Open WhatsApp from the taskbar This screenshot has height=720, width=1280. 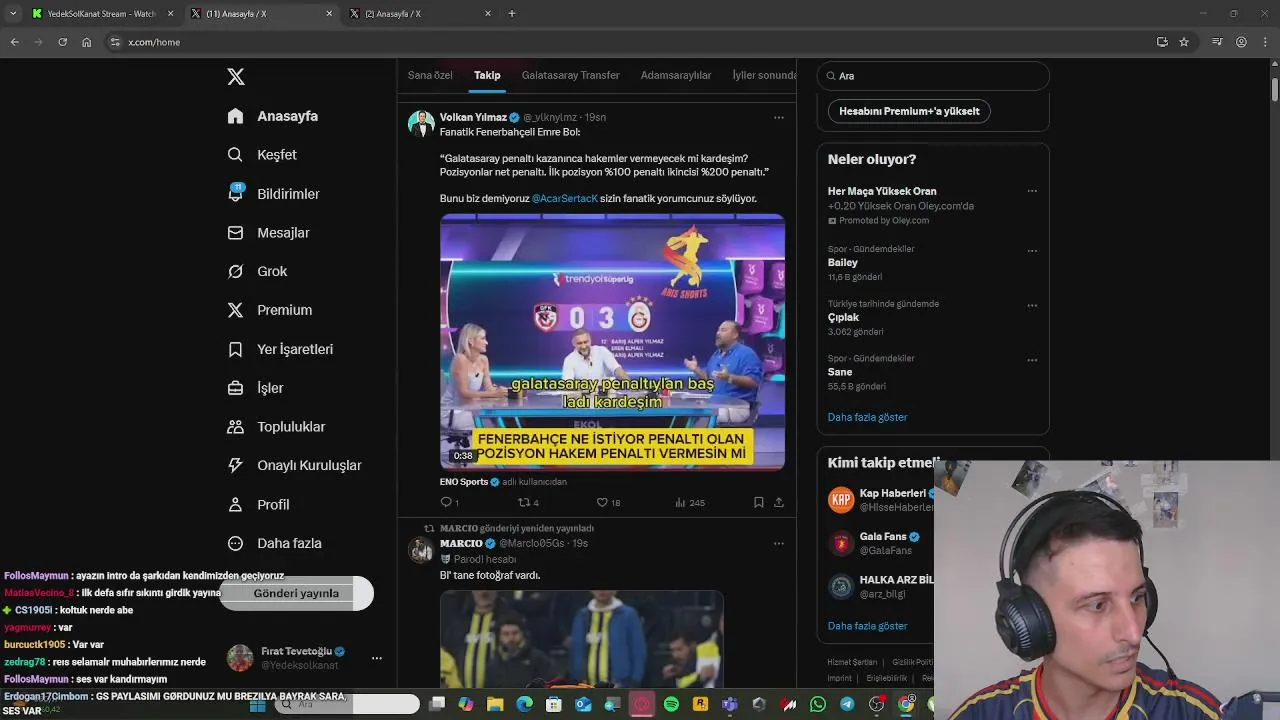(x=818, y=705)
